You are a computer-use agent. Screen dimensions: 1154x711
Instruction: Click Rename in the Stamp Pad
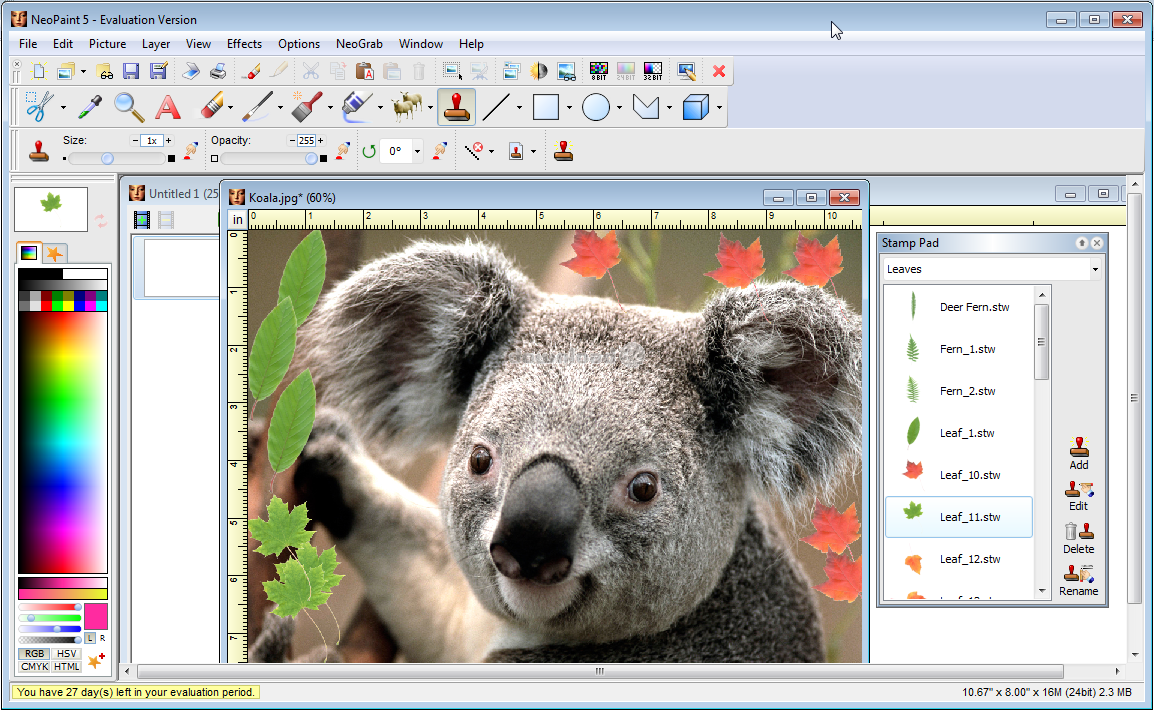pos(1079,580)
